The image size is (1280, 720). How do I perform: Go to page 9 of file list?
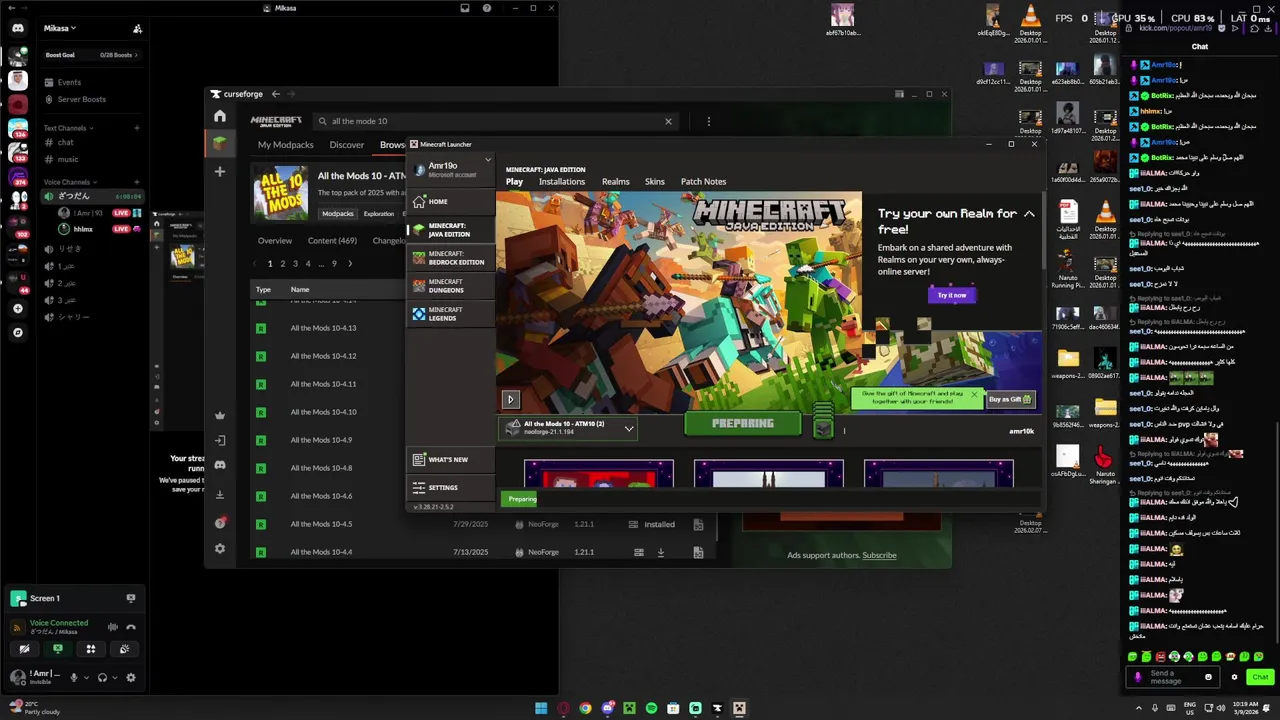pos(334,264)
